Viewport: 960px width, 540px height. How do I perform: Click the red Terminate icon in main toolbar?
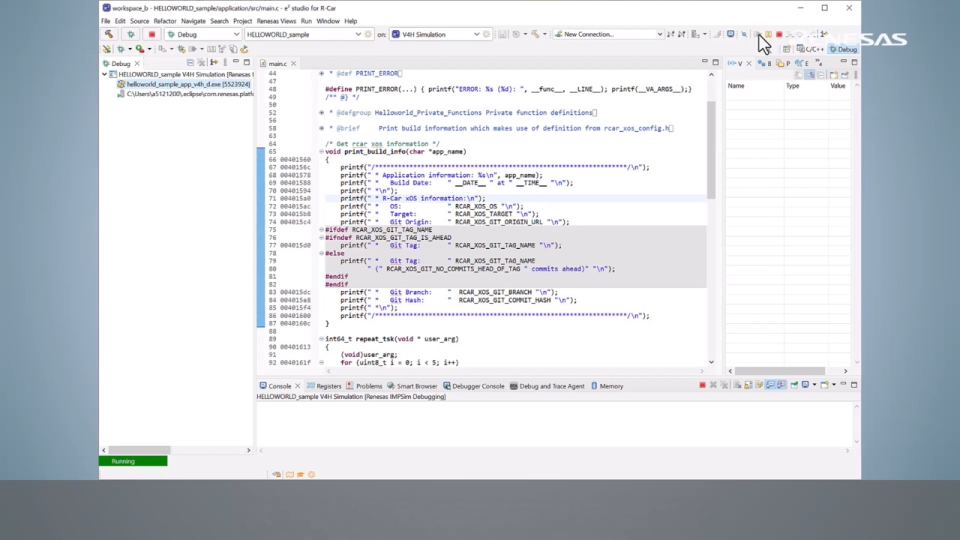coord(779,34)
